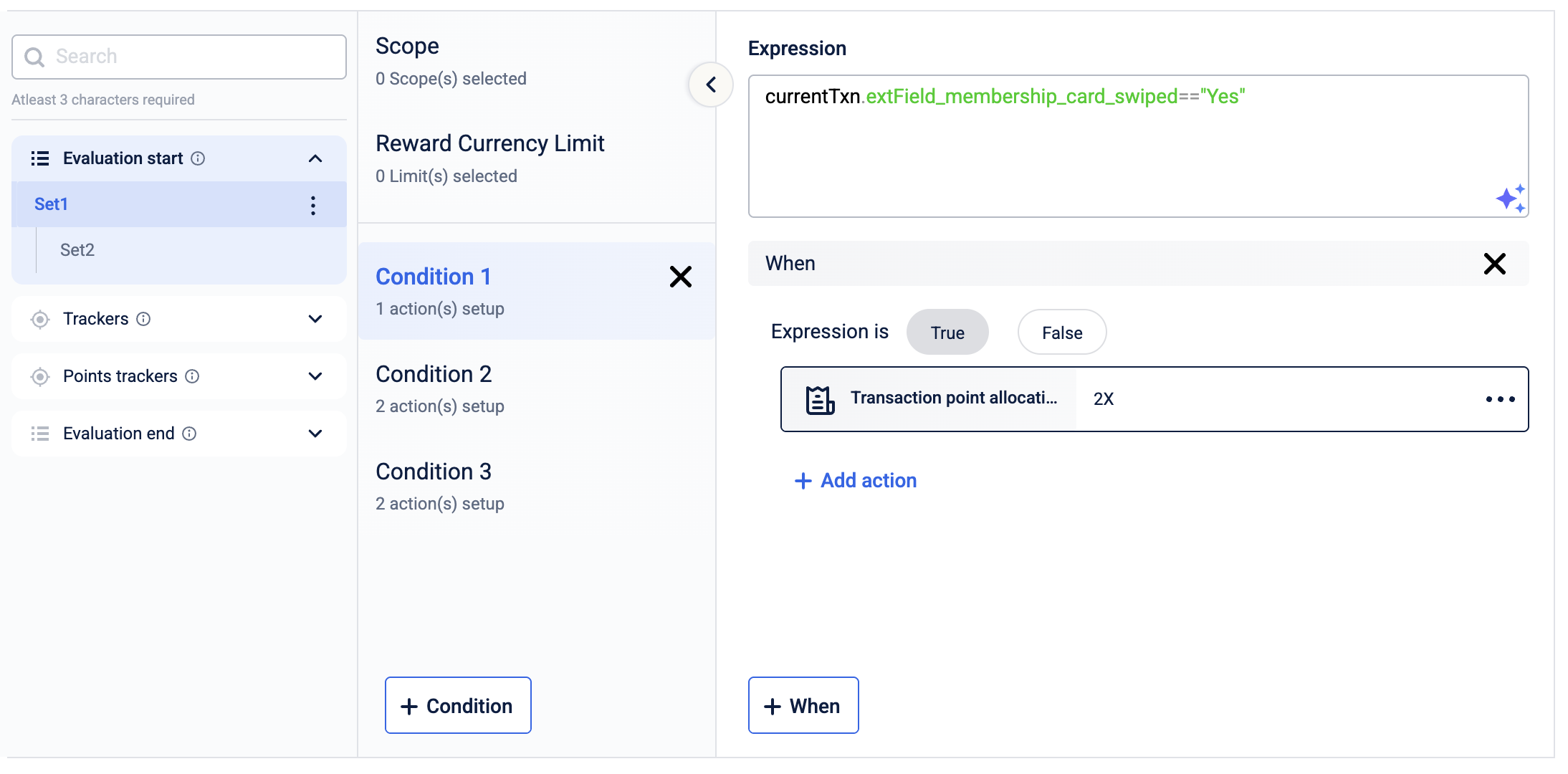
Task: Click the collapse panel left-arrow button
Action: tap(711, 85)
